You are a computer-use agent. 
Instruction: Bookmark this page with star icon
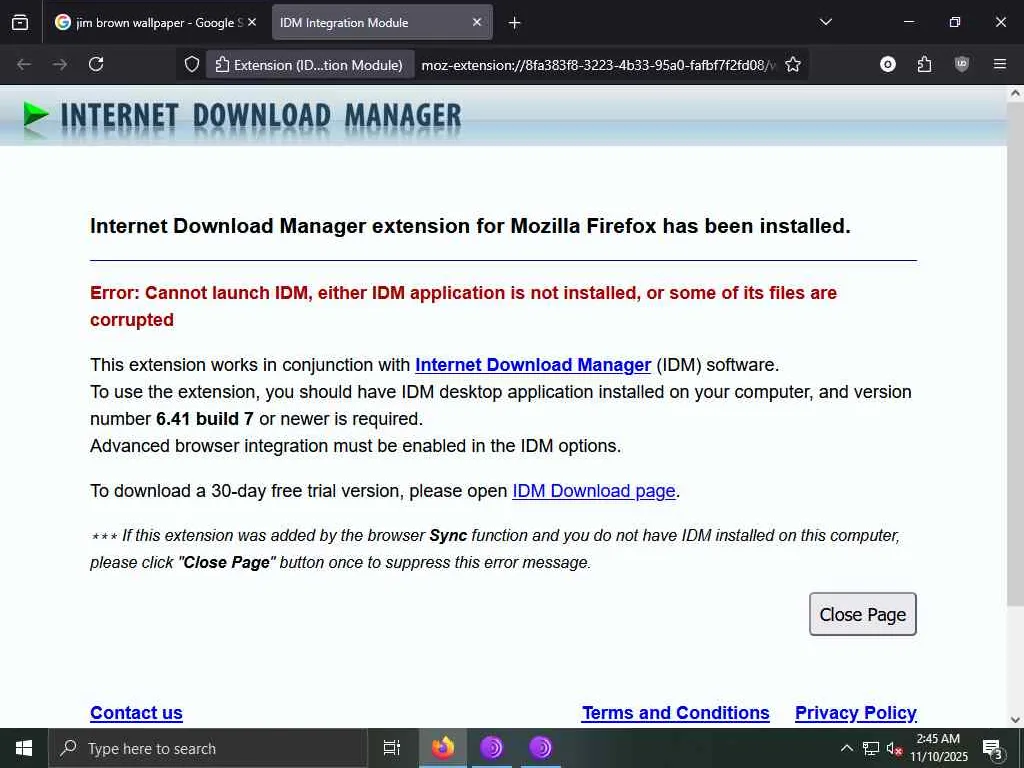[793, 64]
